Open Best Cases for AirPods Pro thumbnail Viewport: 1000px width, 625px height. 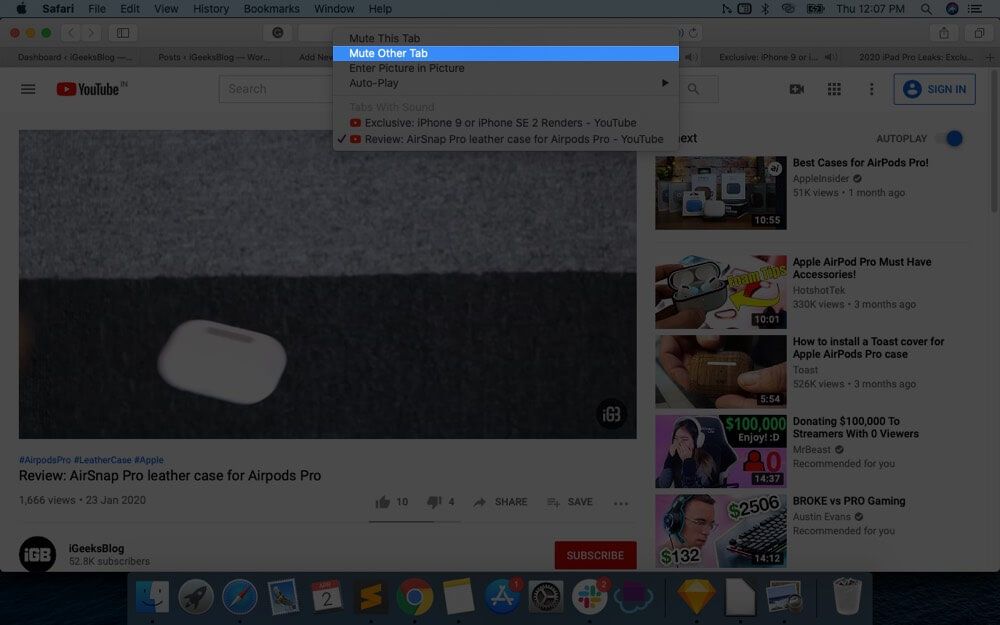point(721,193)
